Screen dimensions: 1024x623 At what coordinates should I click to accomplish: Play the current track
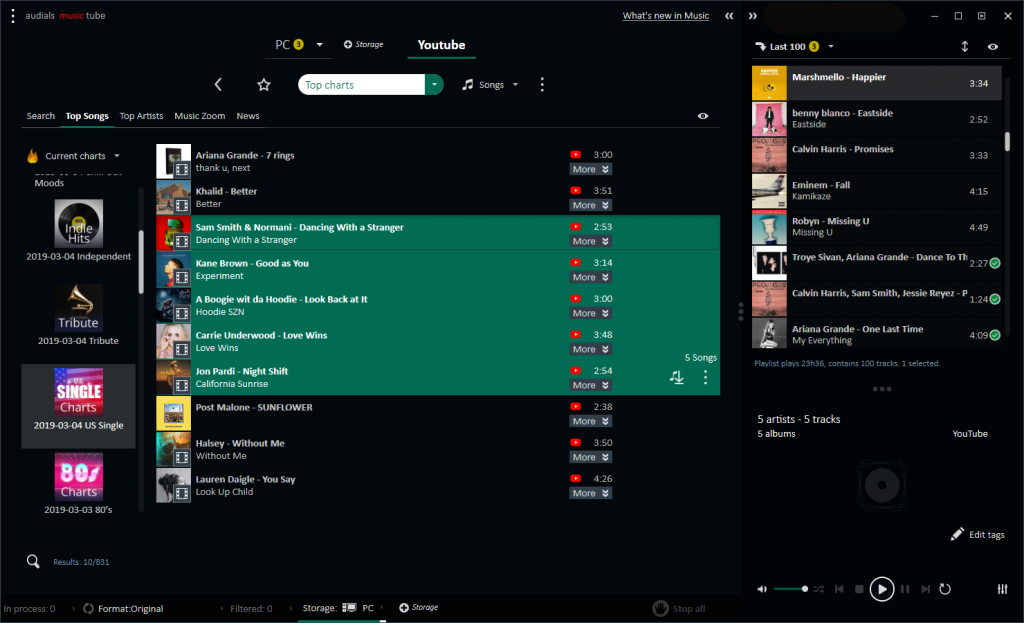point(882,589)
